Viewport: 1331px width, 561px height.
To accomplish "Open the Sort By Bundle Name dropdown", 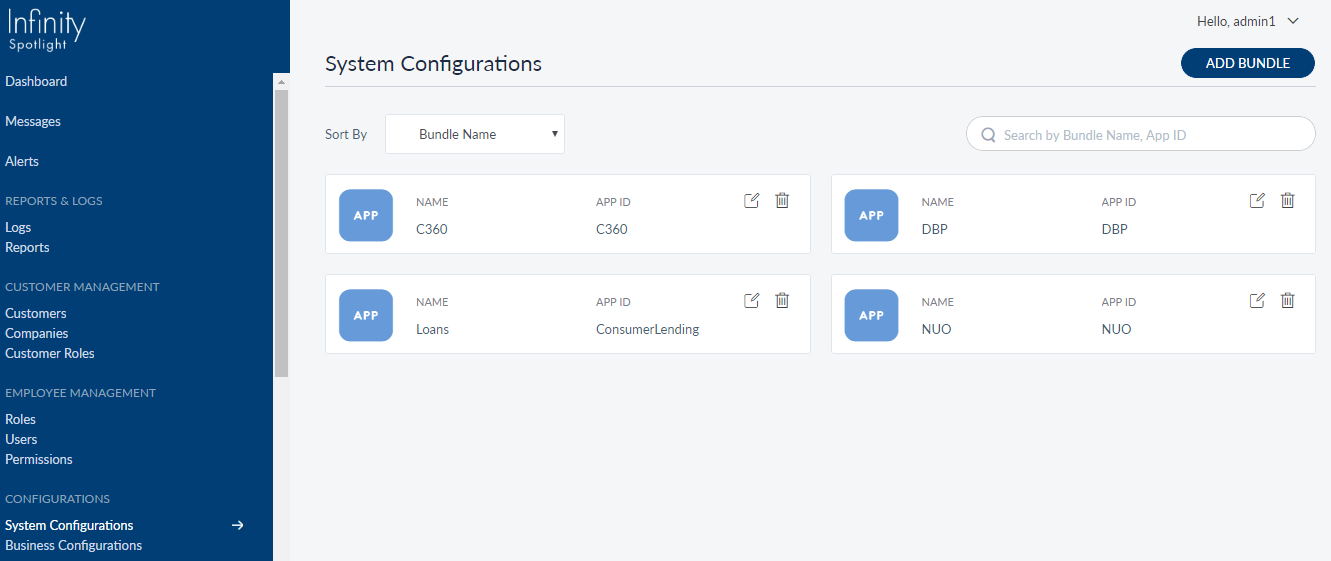I will [475, 134].
